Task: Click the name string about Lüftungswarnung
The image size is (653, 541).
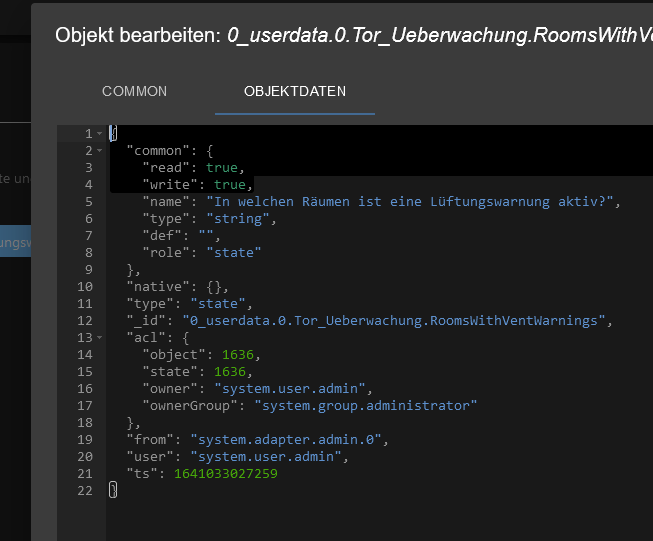Action: coord(410,202)
